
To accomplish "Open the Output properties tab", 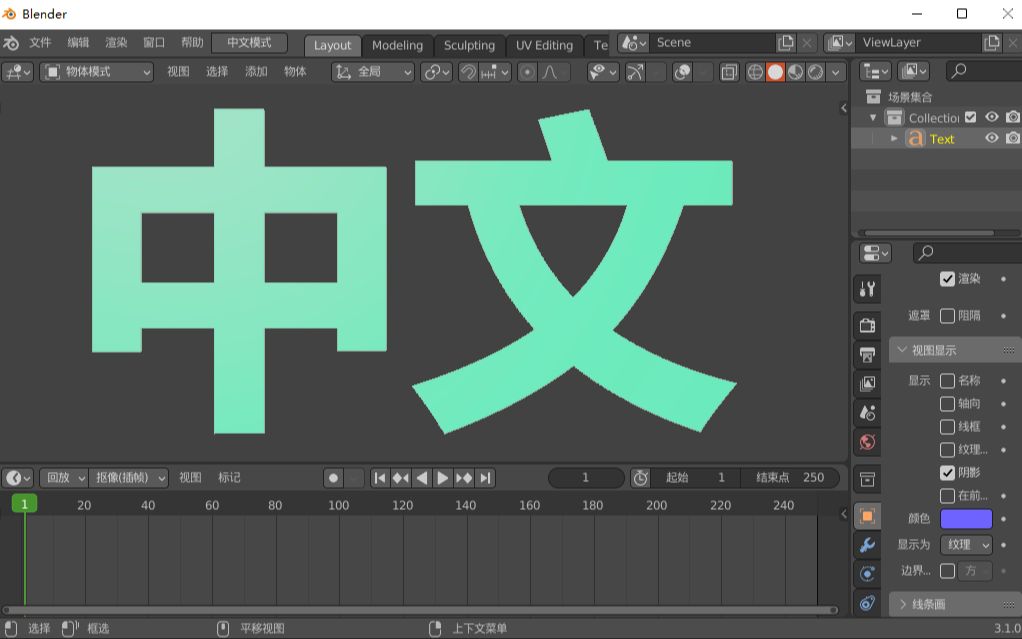I will coord(866,353).
